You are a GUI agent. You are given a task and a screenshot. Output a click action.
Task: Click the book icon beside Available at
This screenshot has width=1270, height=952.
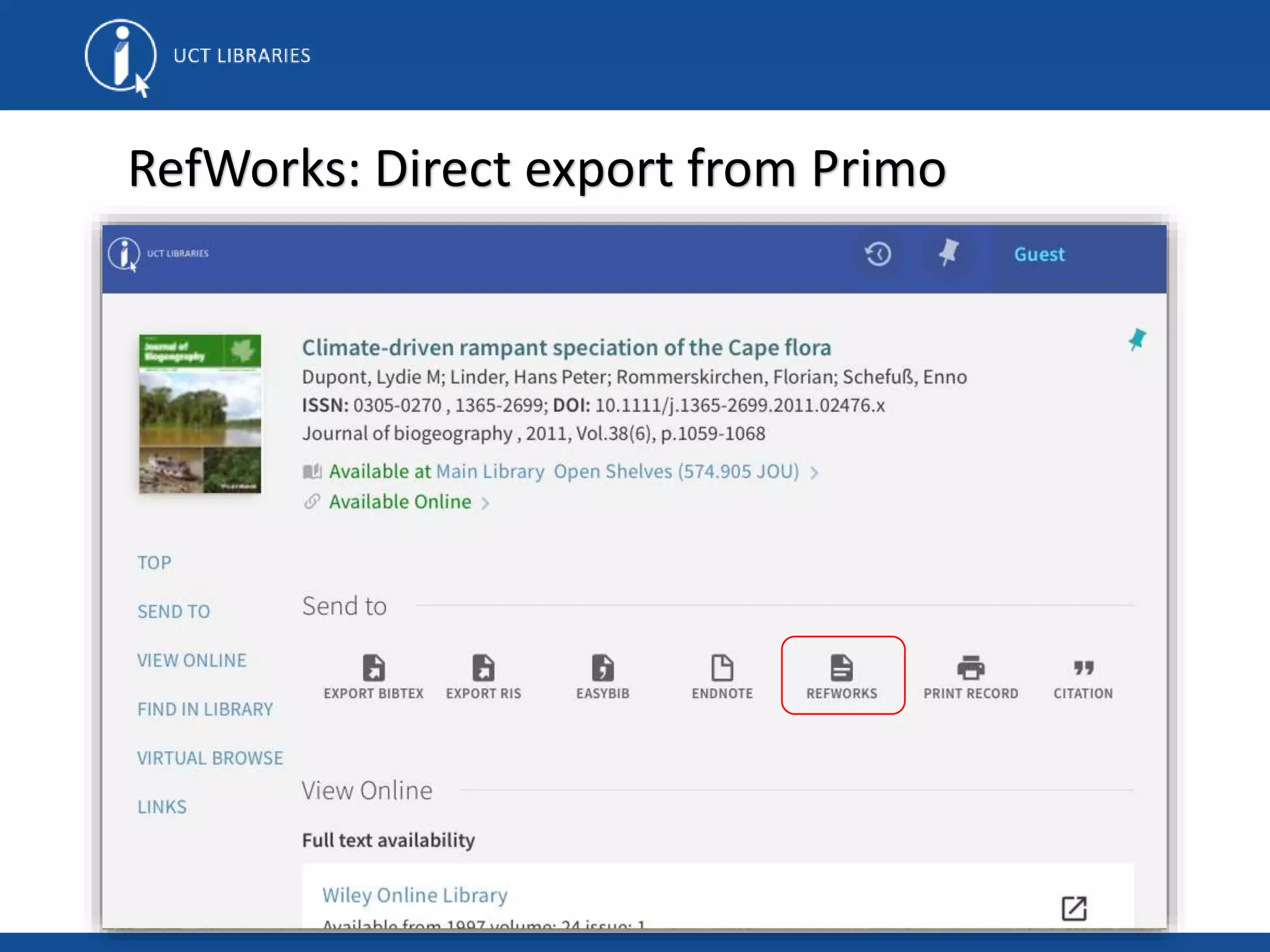click(x=312, y=472)
